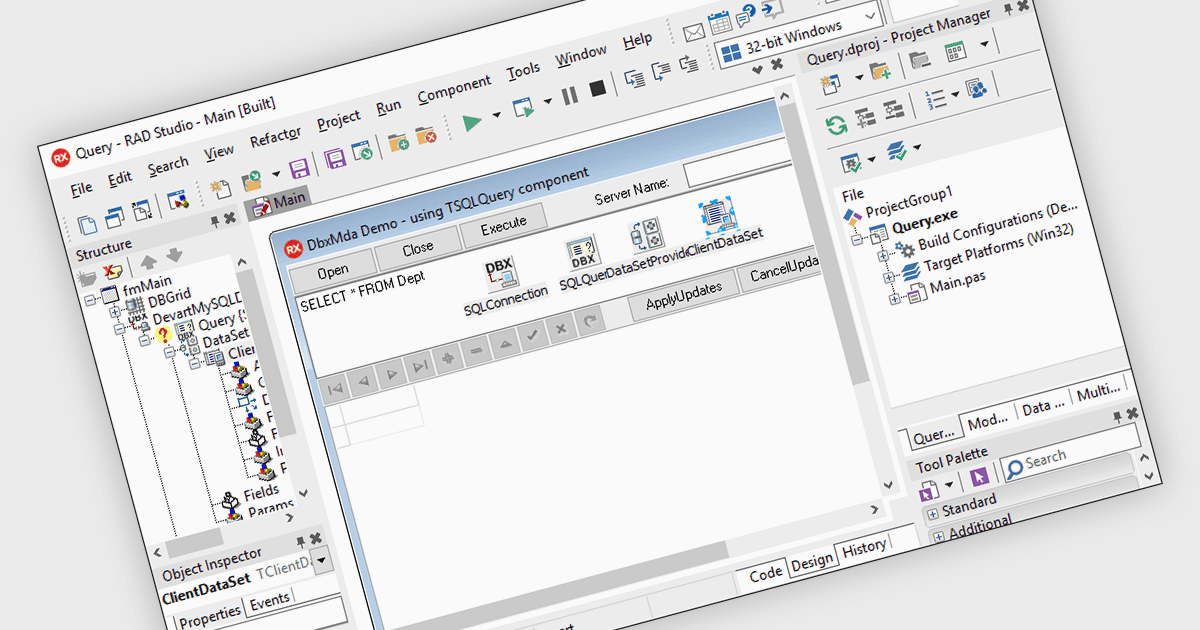The width and height of the screenshot is (1200, 630).
Task: Click the Pause program icon
Action: pos(569,97)
